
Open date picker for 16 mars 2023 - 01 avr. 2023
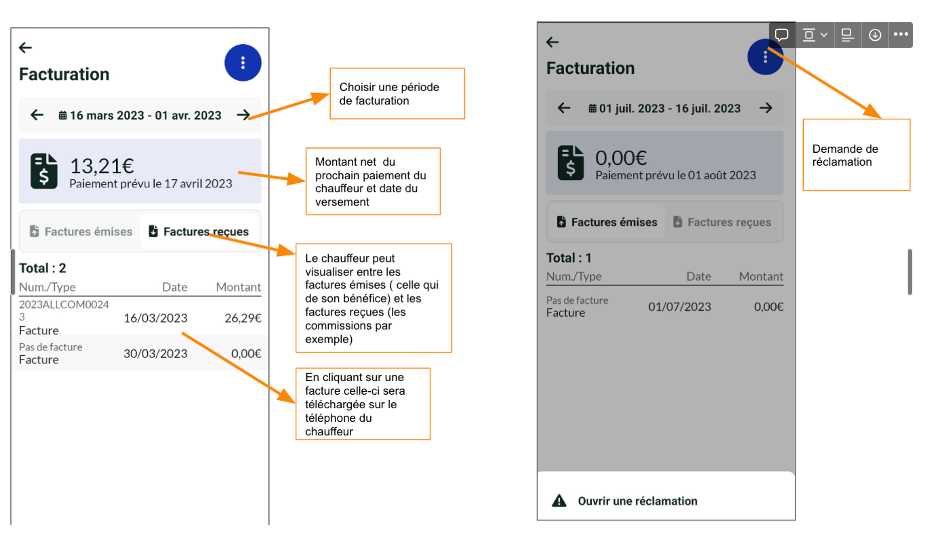coord(140,115)
